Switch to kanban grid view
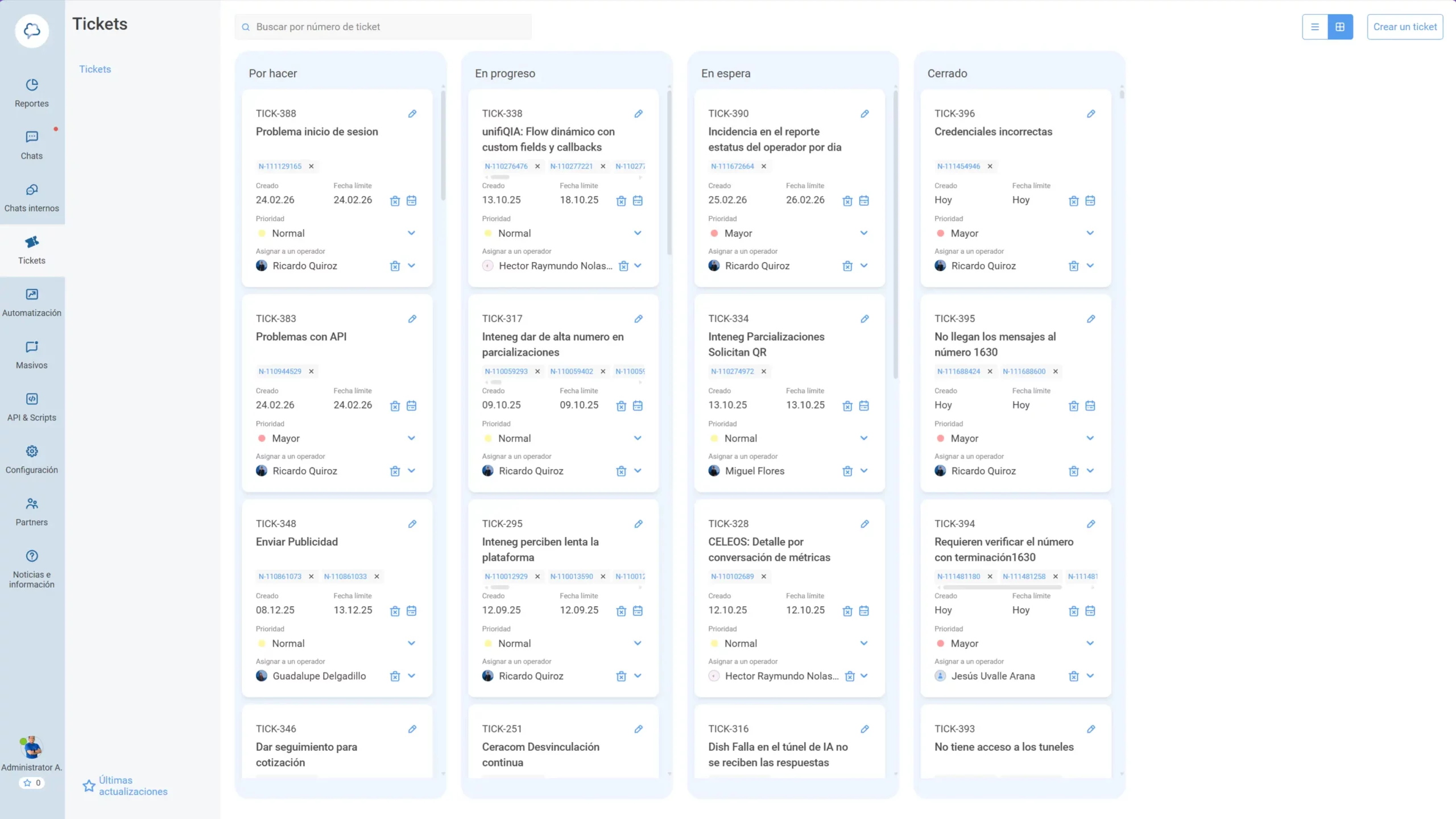 (x=1341, y=26)
